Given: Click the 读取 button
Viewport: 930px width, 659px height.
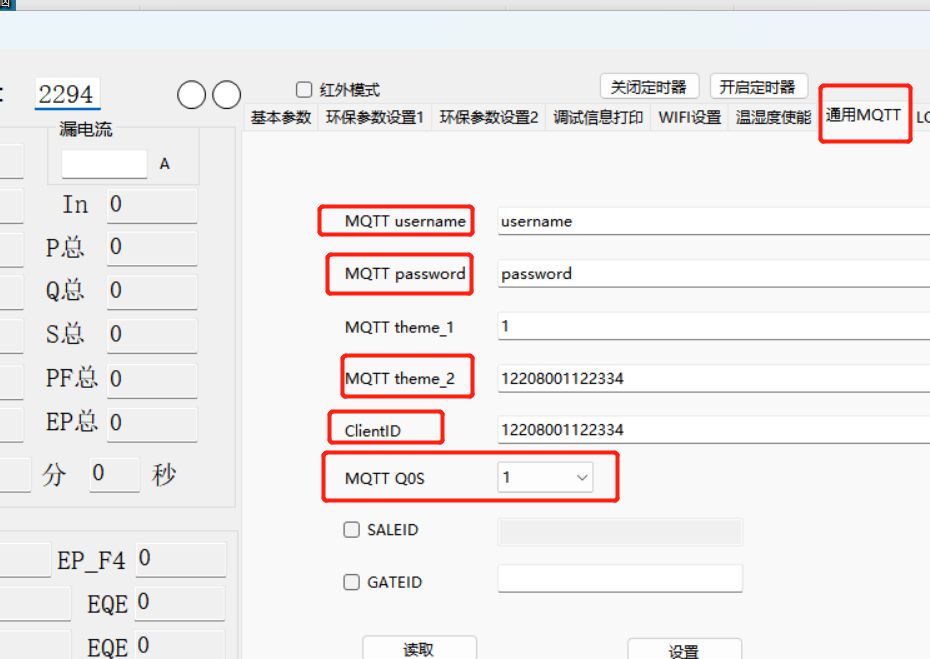Looking at the screenshot, I should [419, 649].
